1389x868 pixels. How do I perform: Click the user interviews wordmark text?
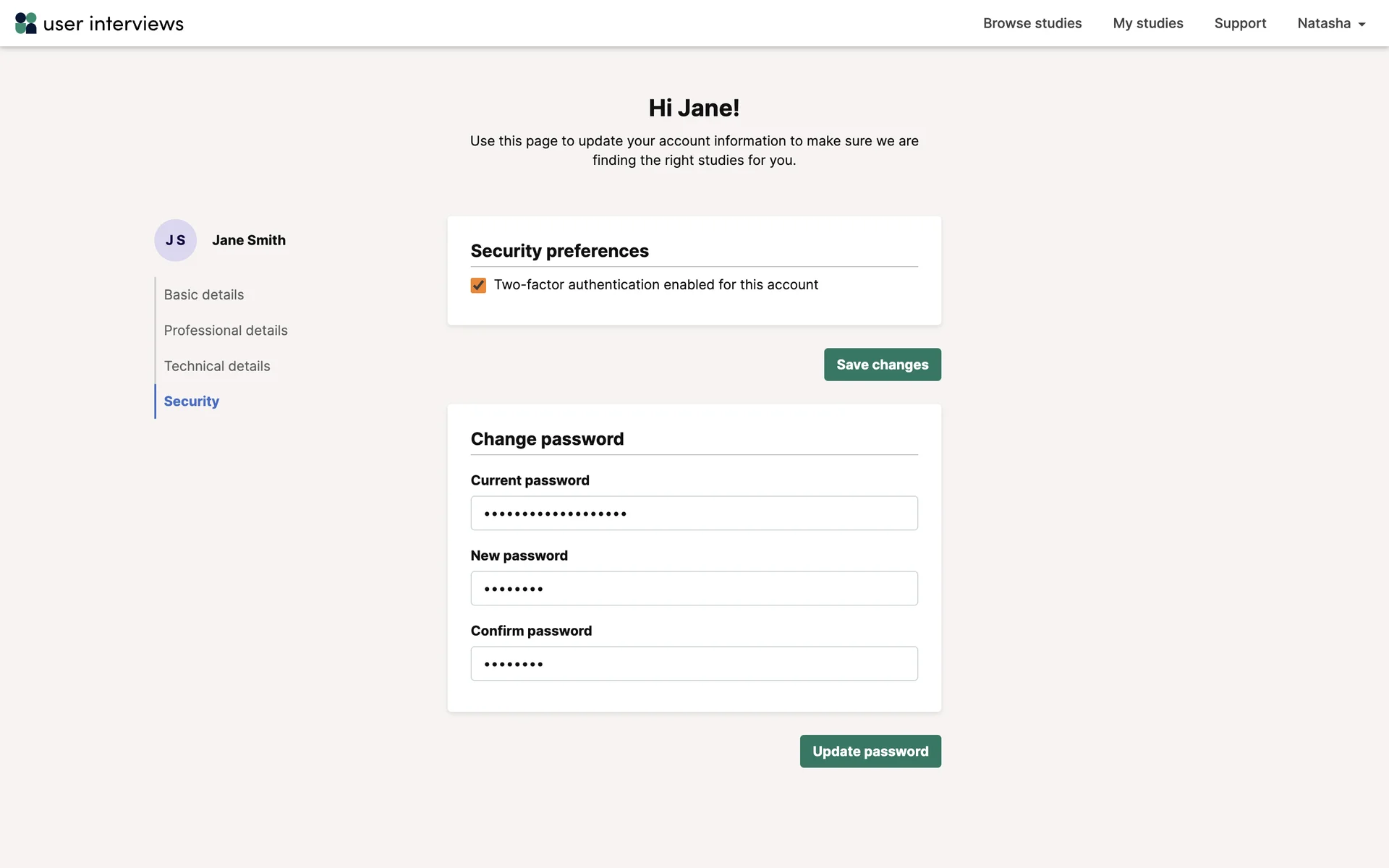tap(114, 24)
